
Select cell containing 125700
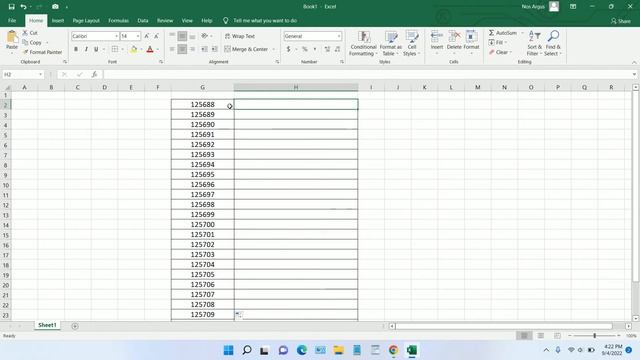point(202,224)
